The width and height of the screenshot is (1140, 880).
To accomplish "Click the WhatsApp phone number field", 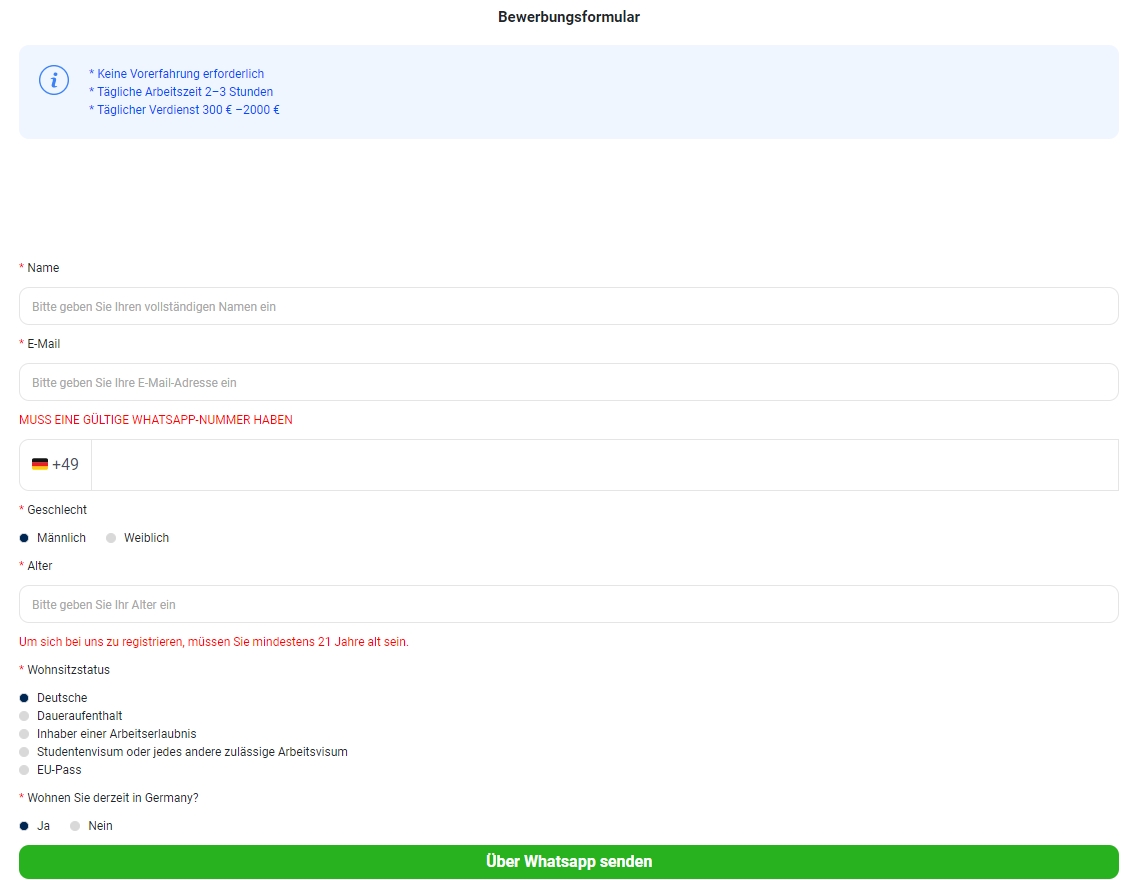I will (605, 465).
